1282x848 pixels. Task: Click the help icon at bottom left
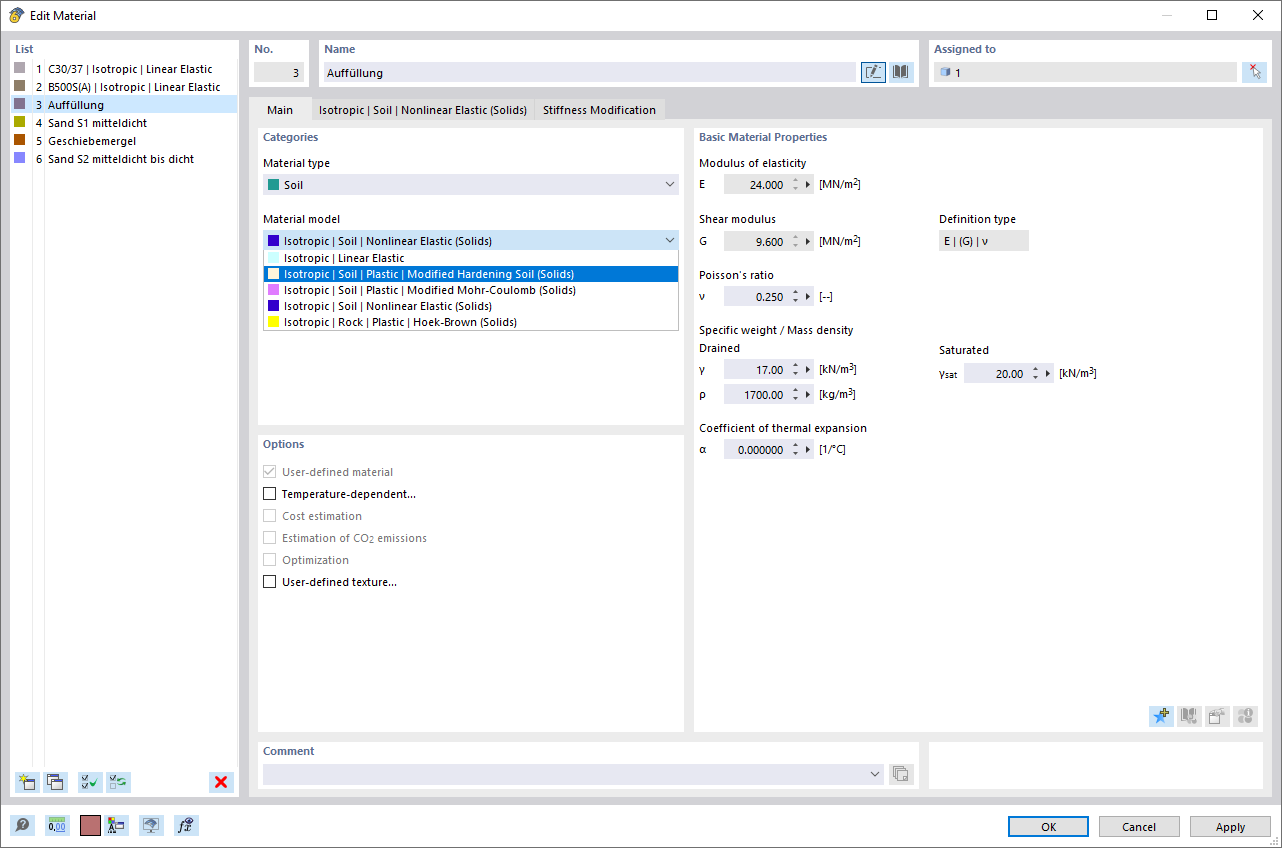coord(22,826)
